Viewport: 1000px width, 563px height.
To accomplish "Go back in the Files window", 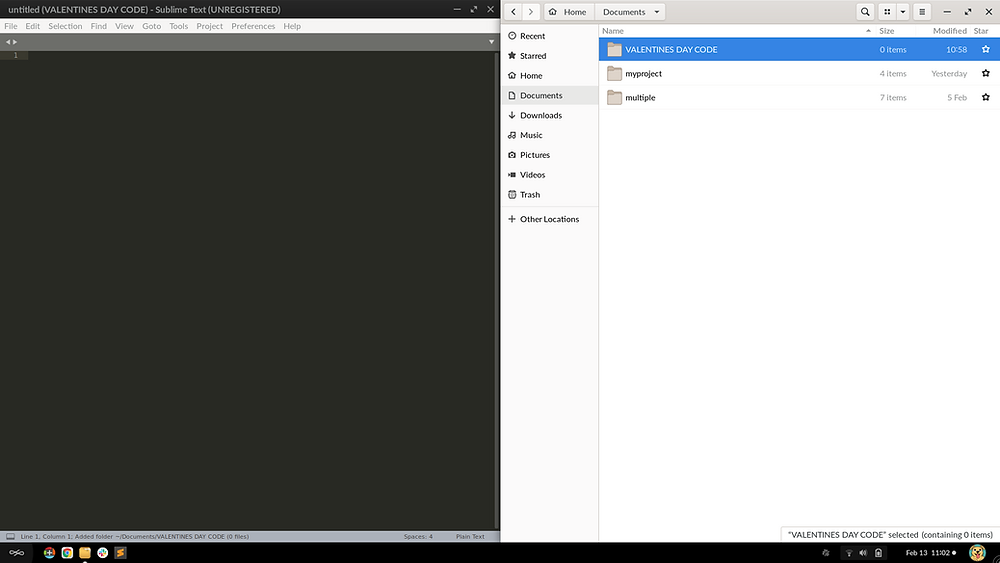I will point(513,11).
